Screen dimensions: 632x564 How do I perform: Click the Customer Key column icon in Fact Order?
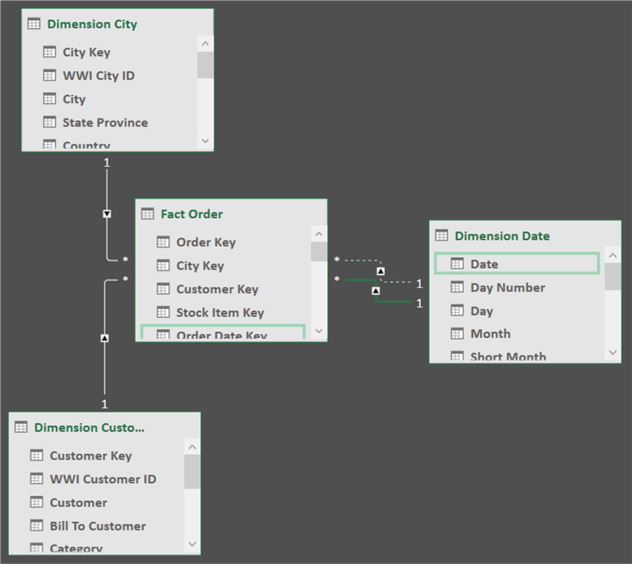(x=163, y=289)
